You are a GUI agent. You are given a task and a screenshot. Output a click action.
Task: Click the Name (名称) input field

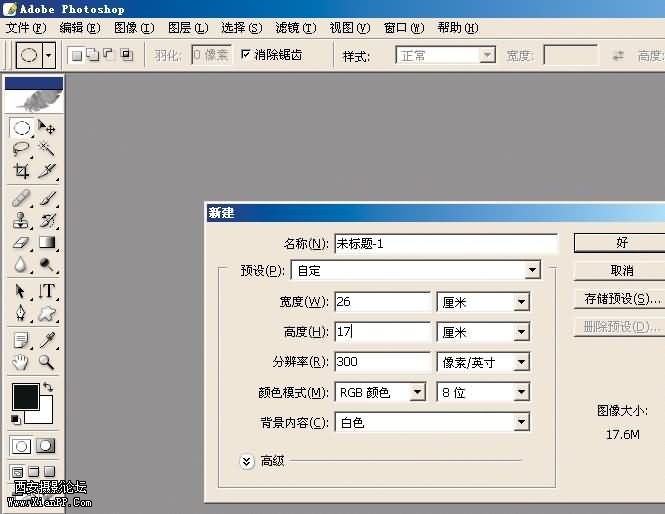446,243
